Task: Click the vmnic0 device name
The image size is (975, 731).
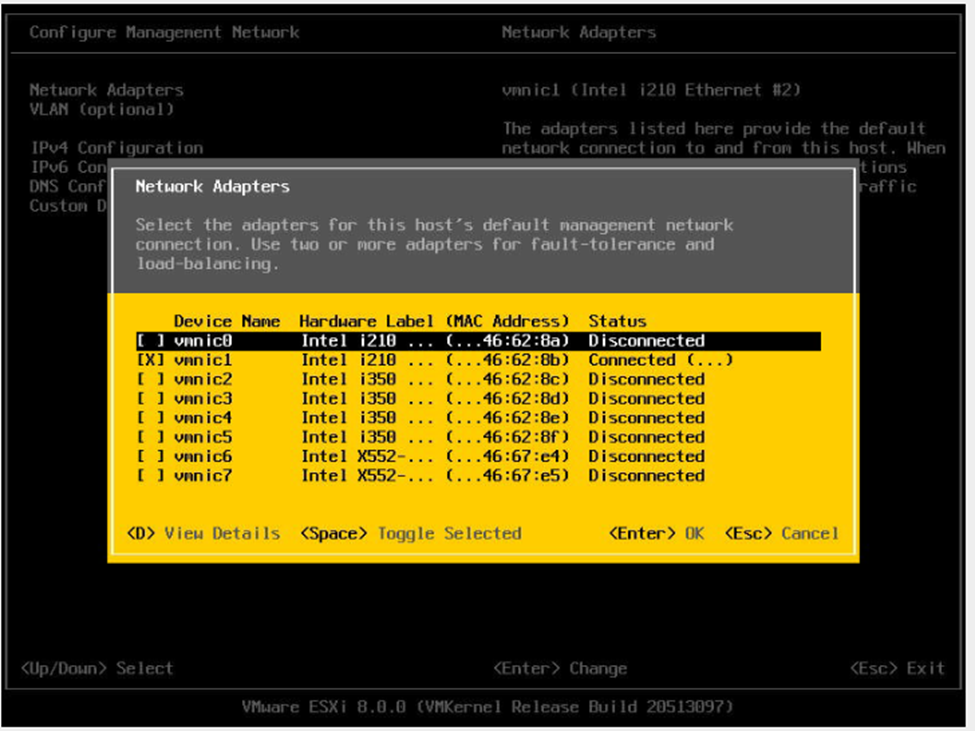Action: tap(203, 341)
